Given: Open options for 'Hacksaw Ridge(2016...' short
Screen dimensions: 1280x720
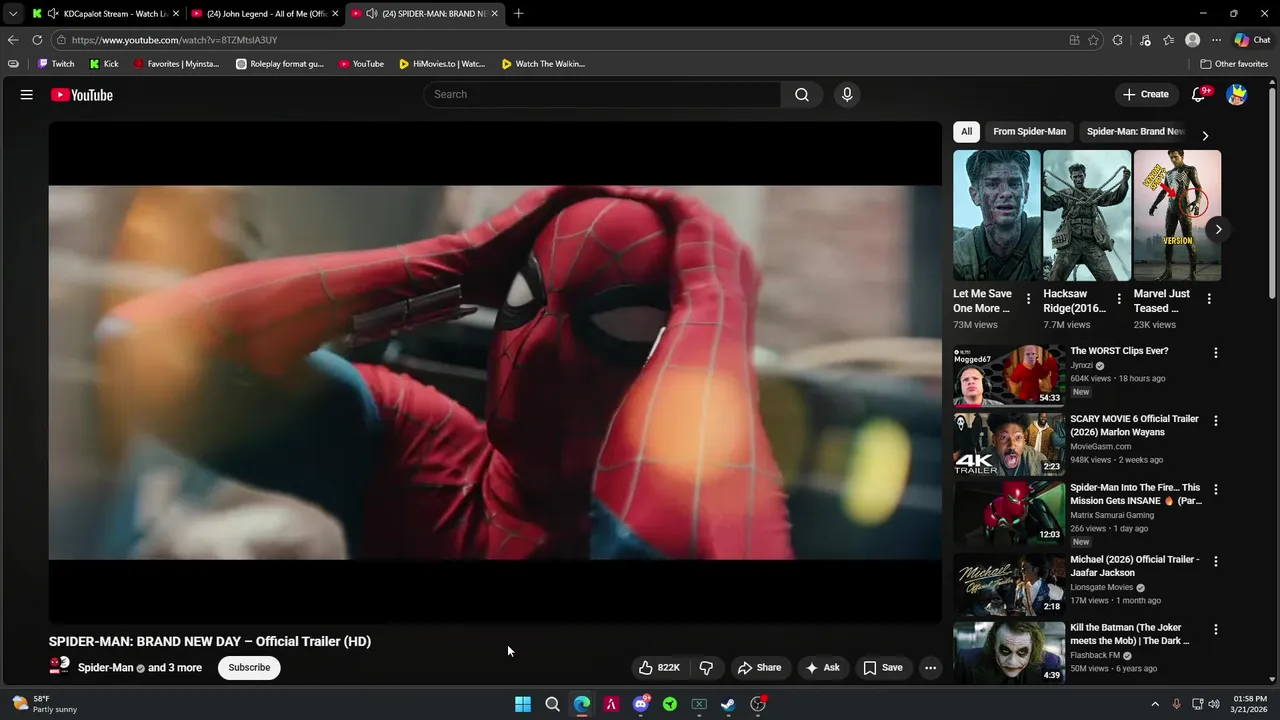Looking at the screenshot, I should click(1118, 299).
